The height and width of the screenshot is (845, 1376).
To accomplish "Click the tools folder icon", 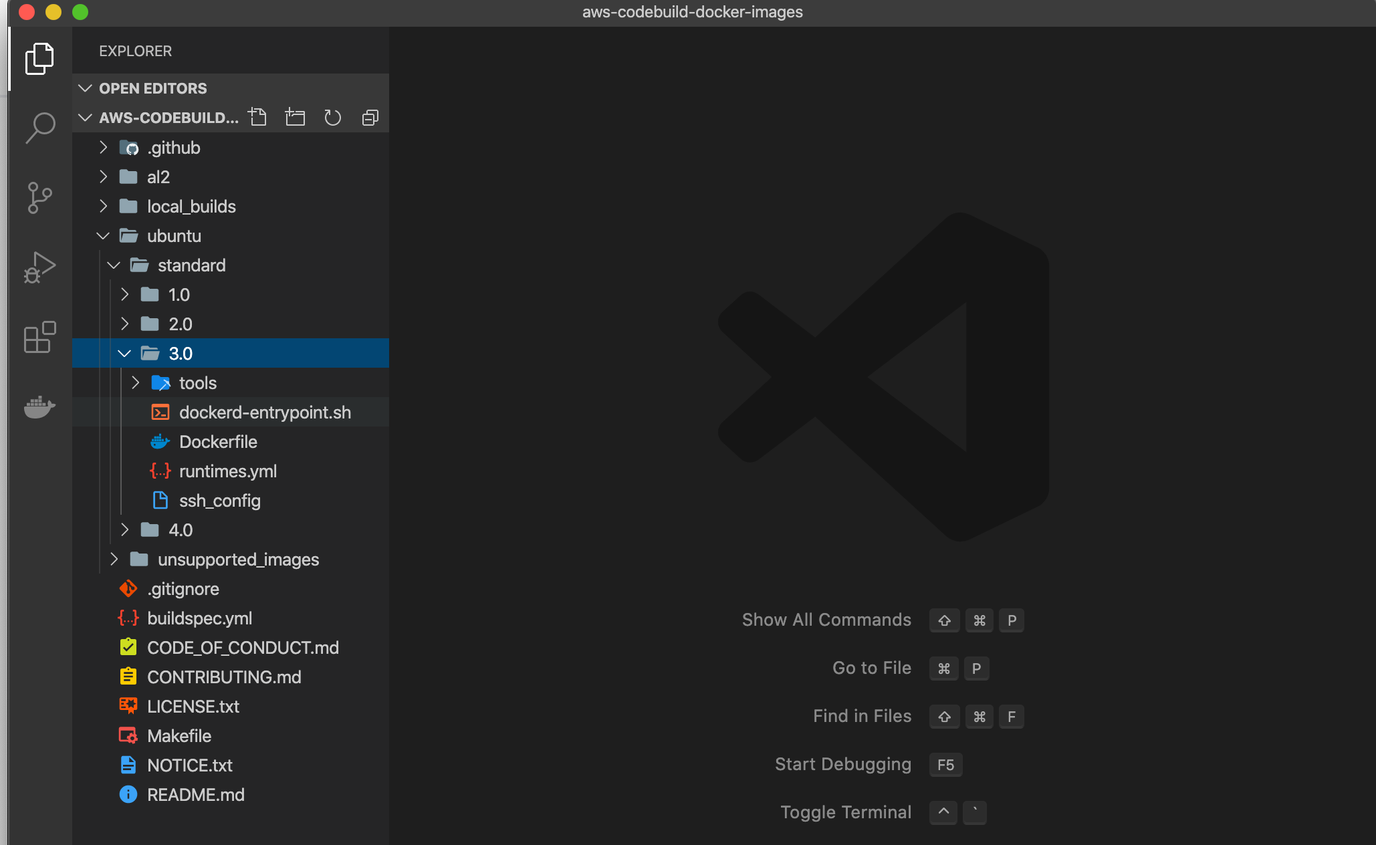I will point(161,383).
